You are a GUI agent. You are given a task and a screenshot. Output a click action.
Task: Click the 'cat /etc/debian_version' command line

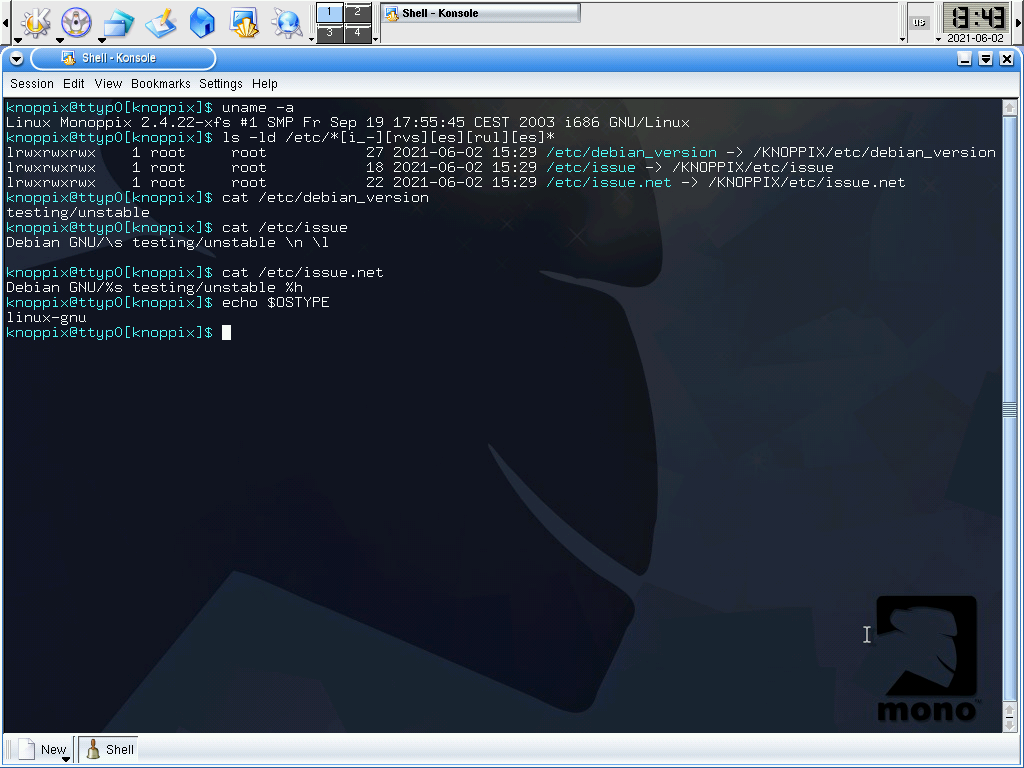click(x=325, y=198)
